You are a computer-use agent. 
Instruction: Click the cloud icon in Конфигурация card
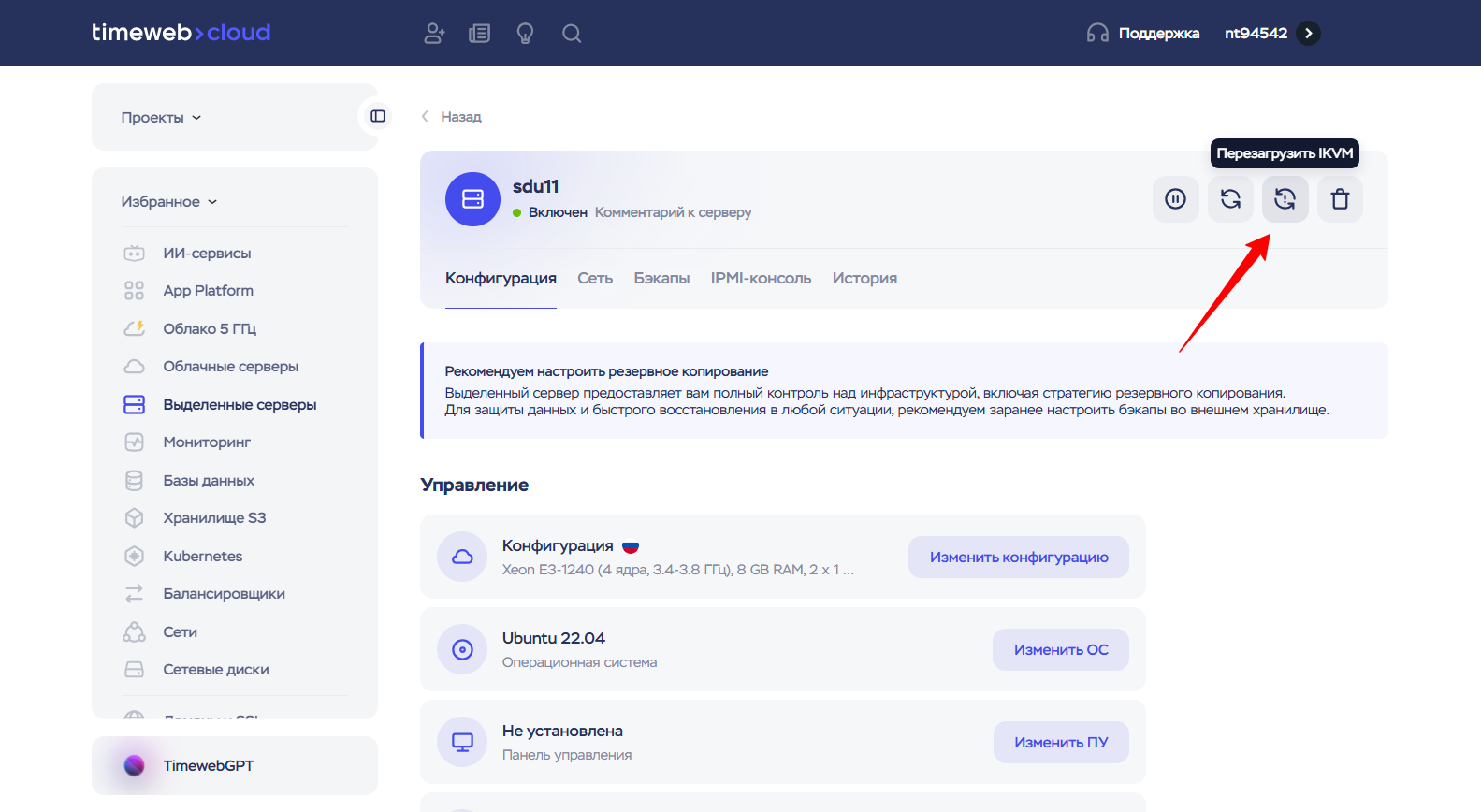[462, 557]
